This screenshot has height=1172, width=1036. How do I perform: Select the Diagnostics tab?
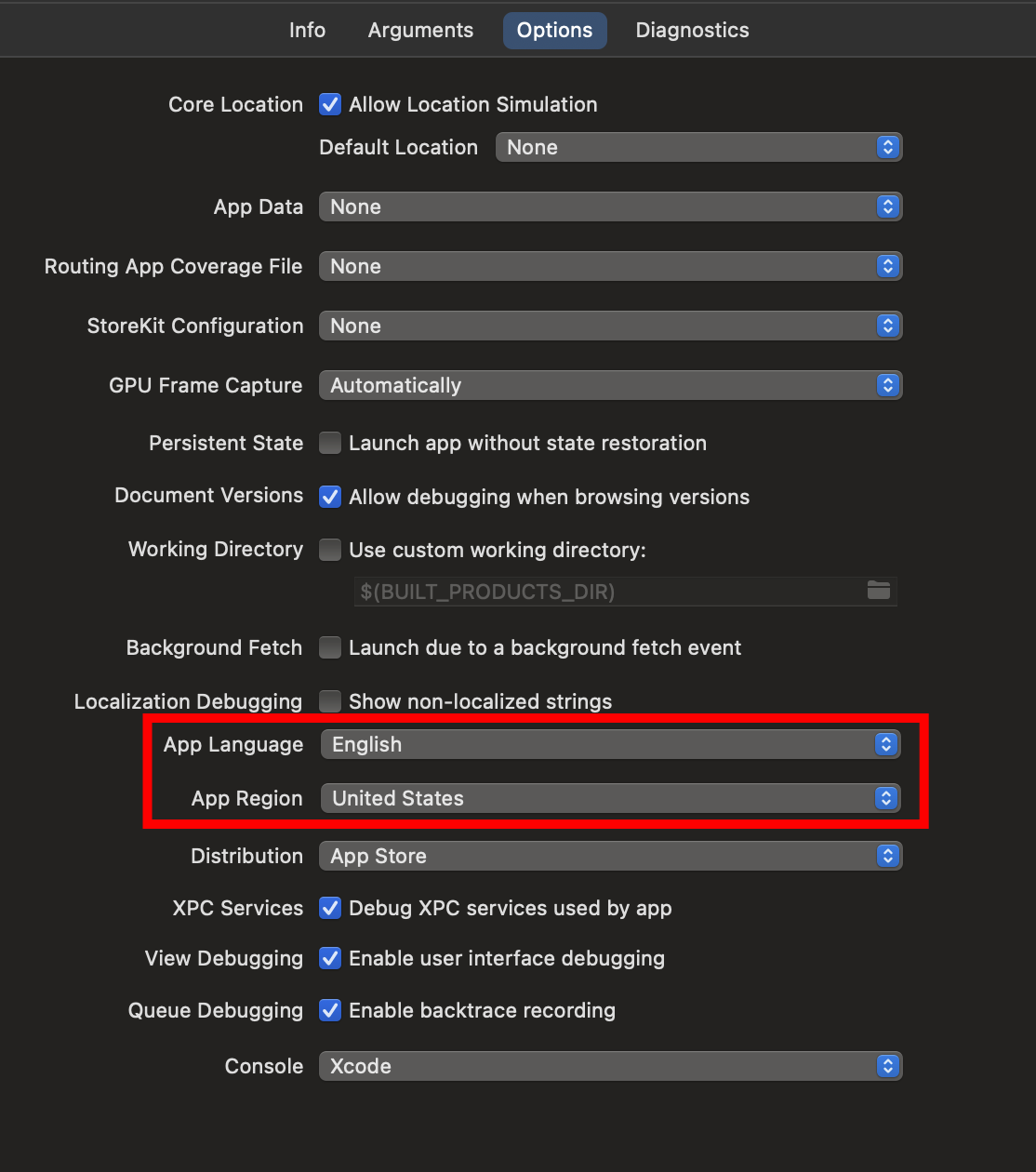(x=692, y=31)
